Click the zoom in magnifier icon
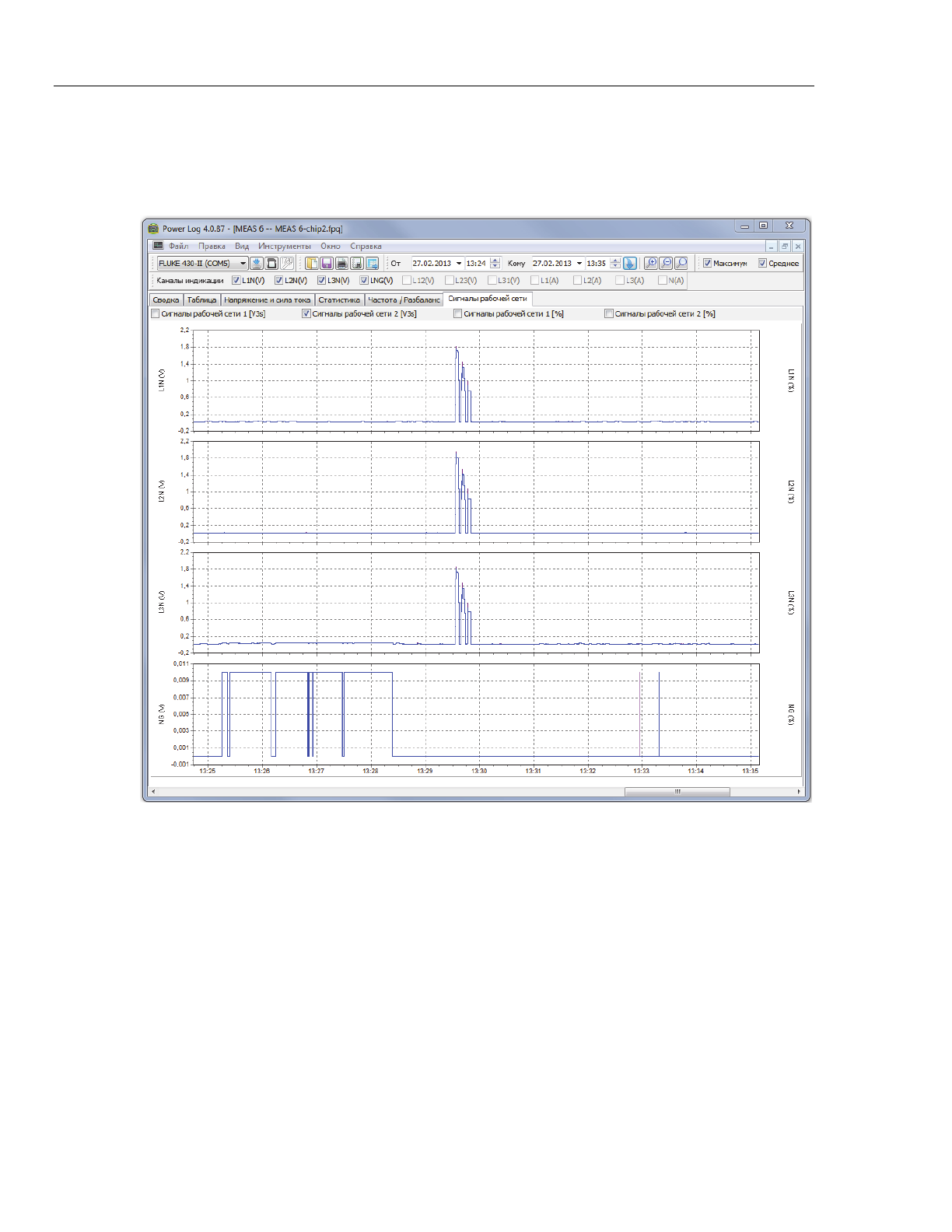The width and height of the screenshot is (952, 1232). (x=651, y=264)
